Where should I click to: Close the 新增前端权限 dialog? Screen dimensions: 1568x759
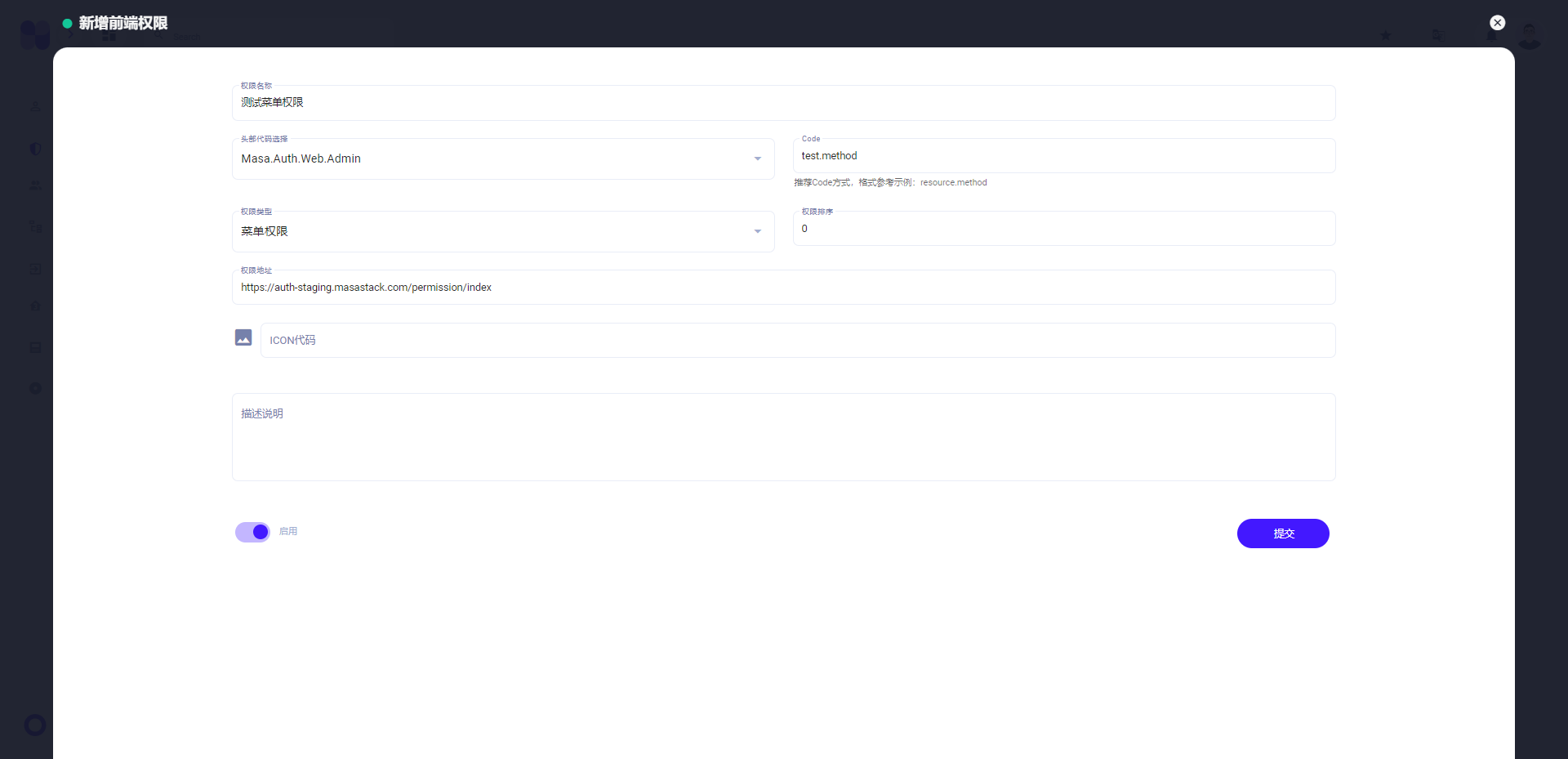click(1497, 22)
